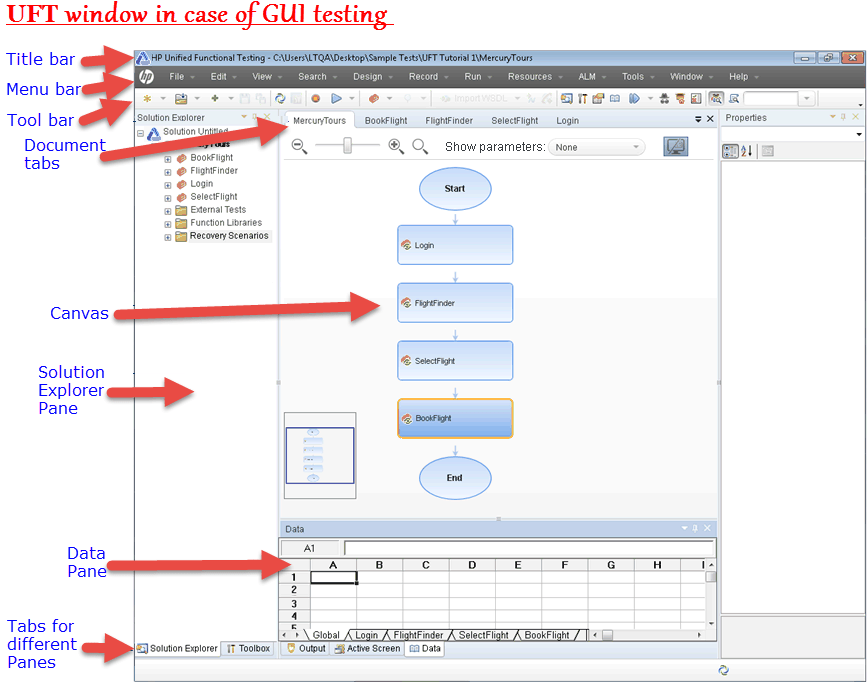This screenshot has width=868, height=683.
Task: Open the Tools menu
Action: [636, 75]
